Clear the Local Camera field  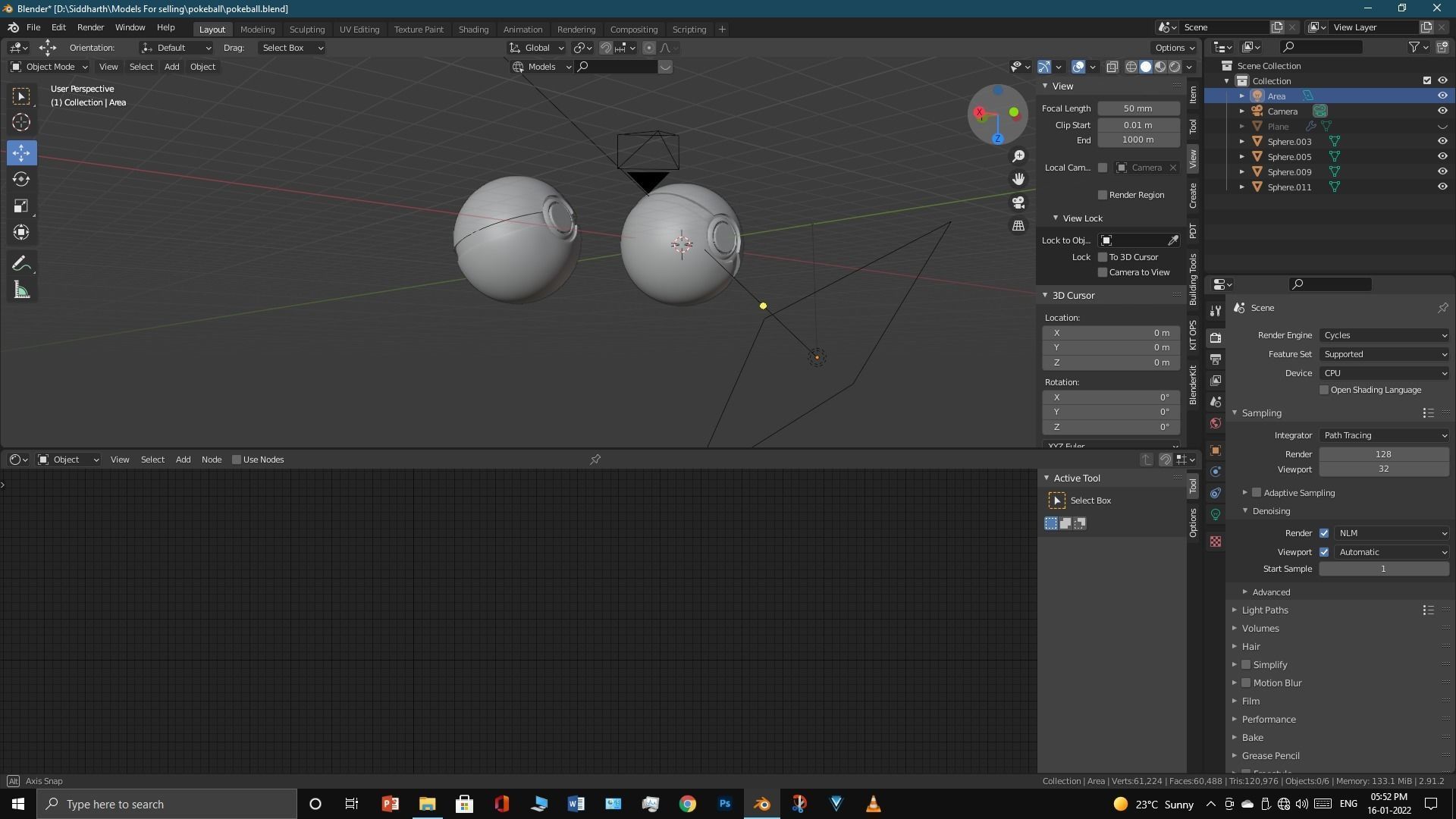tap(1172, 168)
